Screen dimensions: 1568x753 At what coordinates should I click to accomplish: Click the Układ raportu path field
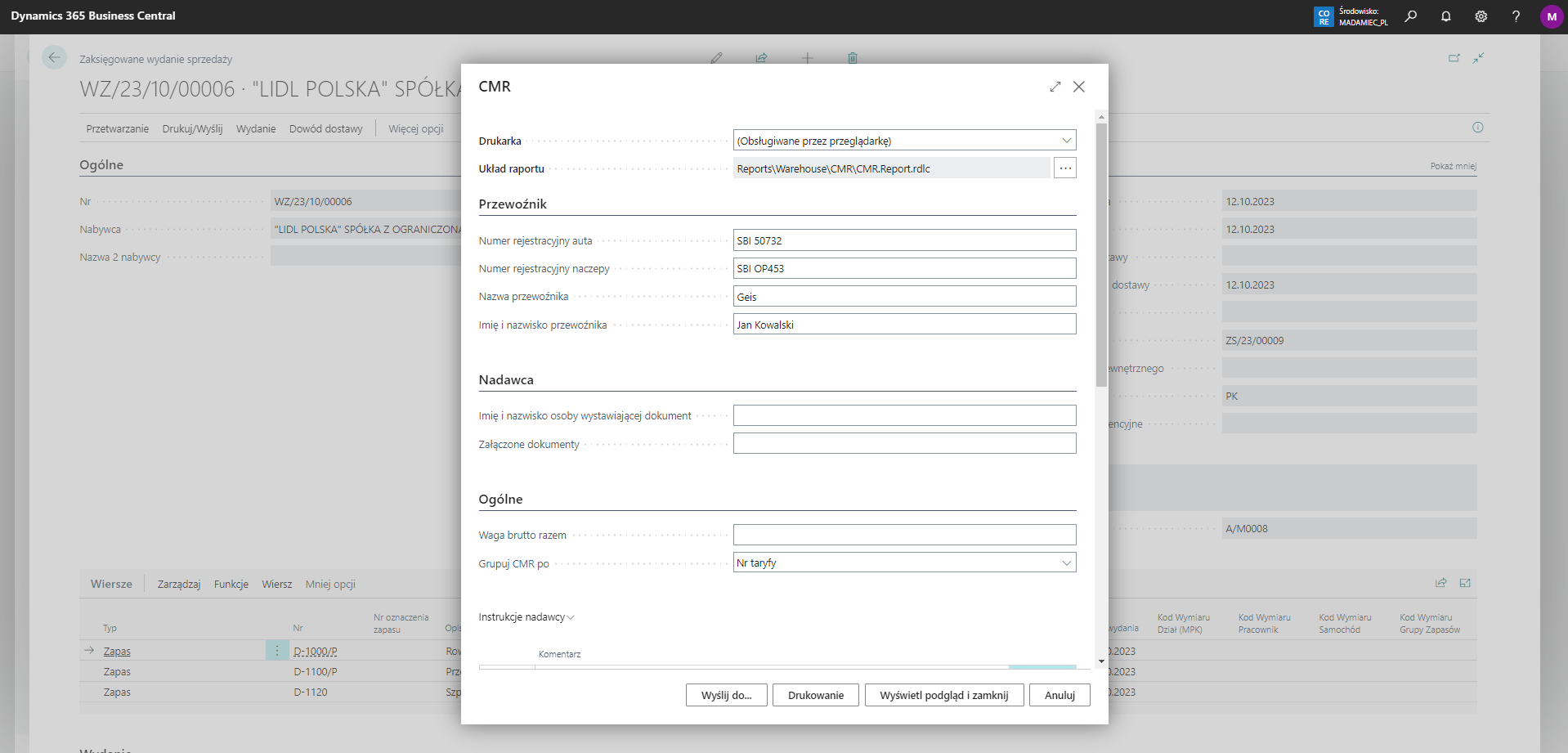click(891, 168)
